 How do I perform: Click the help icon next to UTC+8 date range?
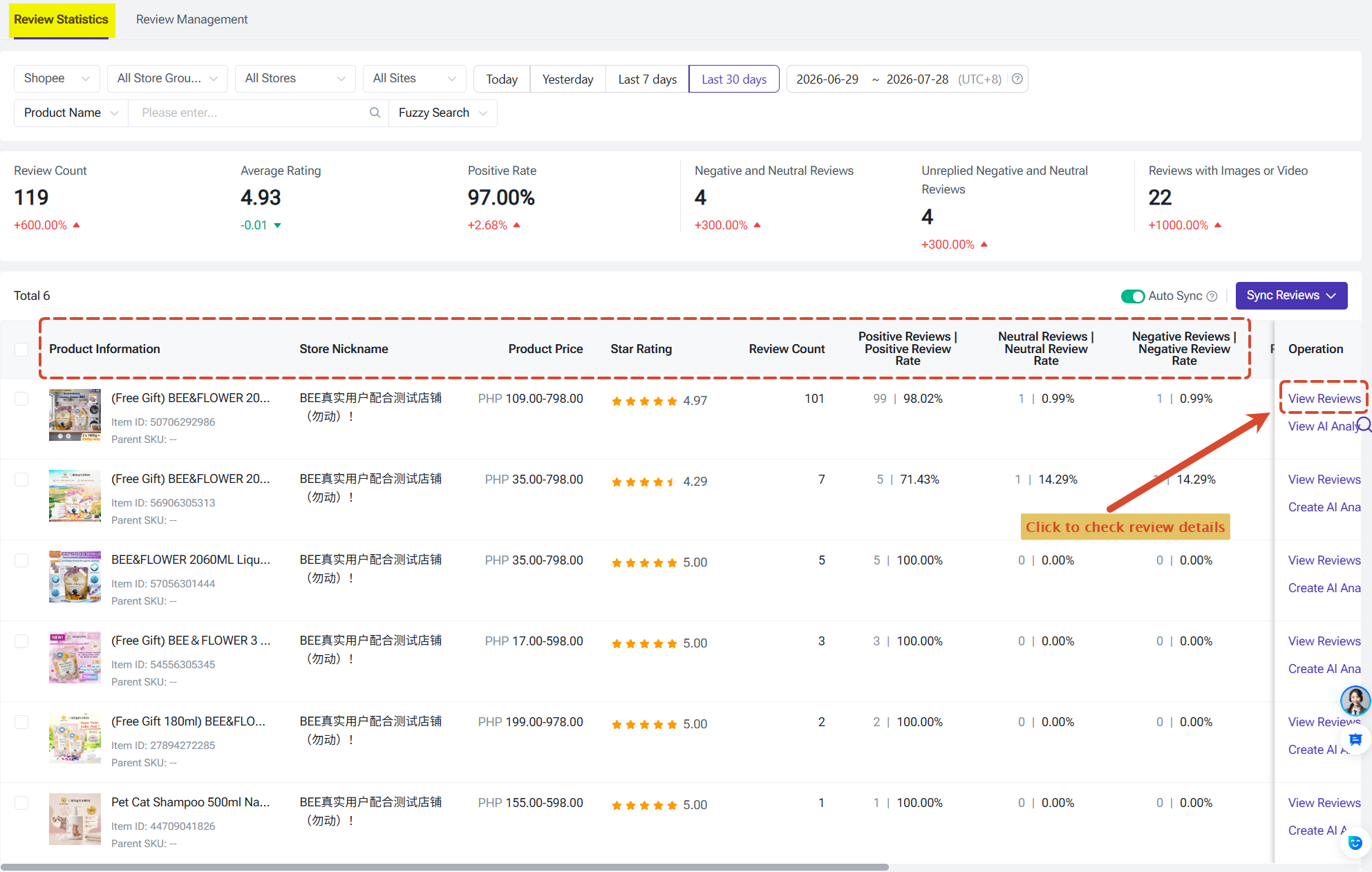(1017, 79)
